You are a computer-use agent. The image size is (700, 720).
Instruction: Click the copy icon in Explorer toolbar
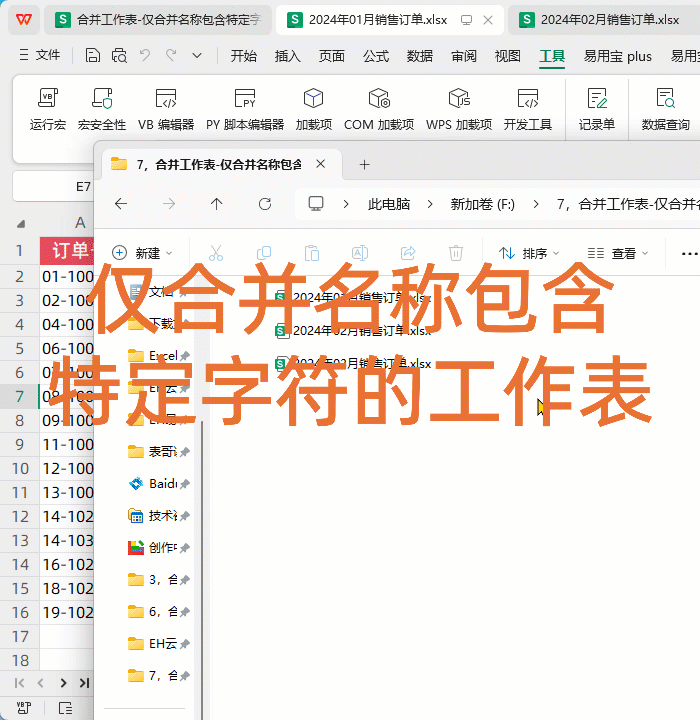tap(264, 253)
